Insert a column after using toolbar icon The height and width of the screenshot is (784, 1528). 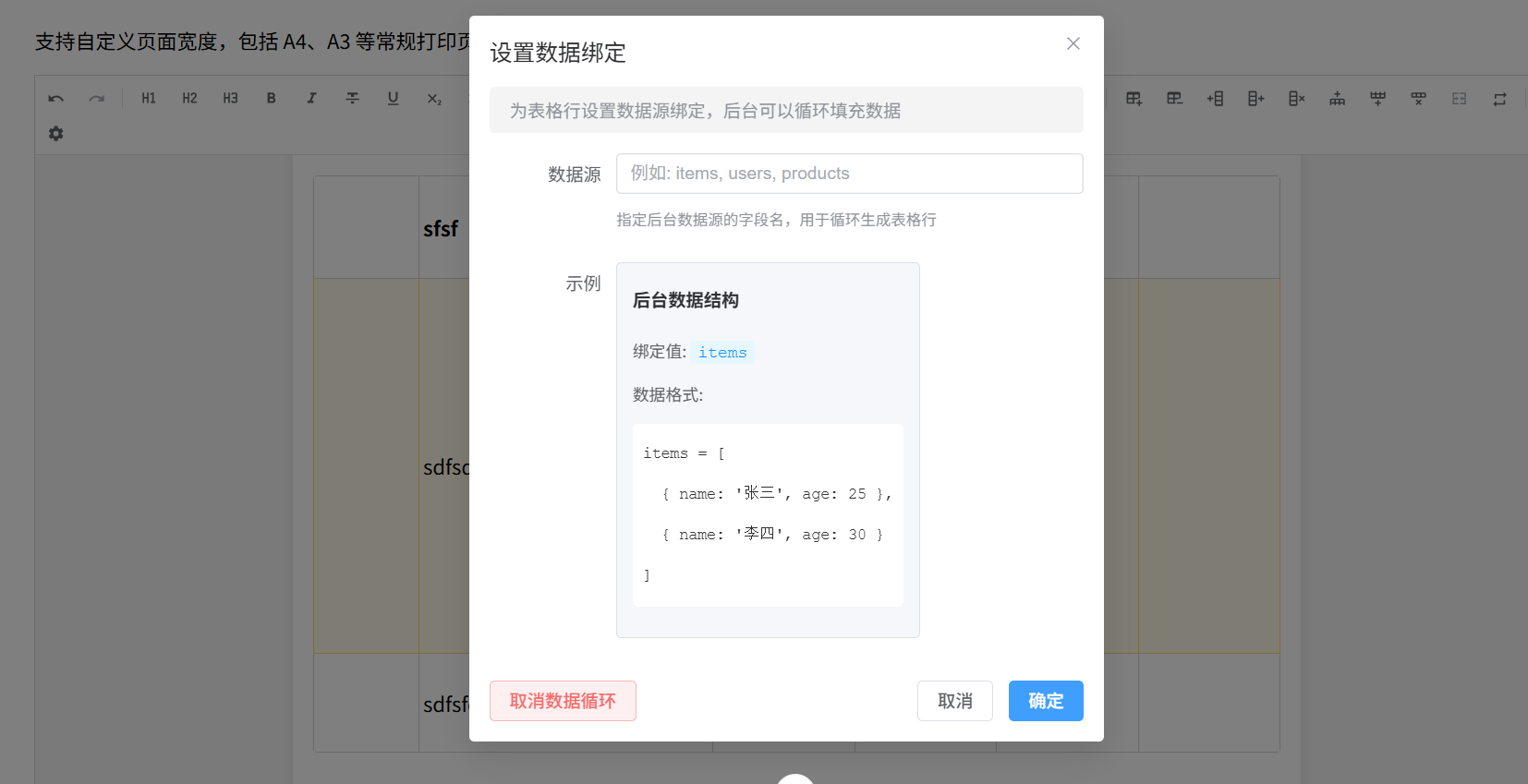1255,98
